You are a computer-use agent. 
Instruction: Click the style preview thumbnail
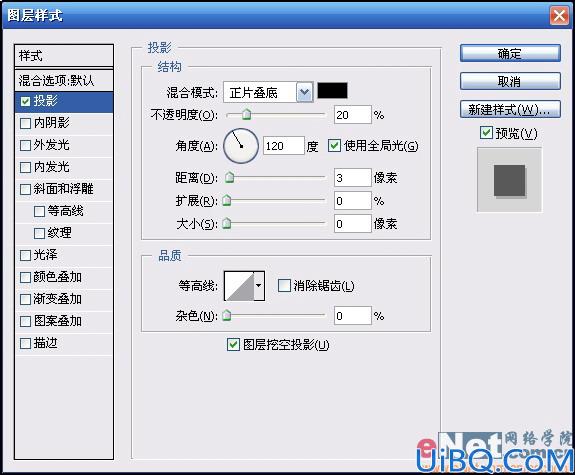point(509,180)
